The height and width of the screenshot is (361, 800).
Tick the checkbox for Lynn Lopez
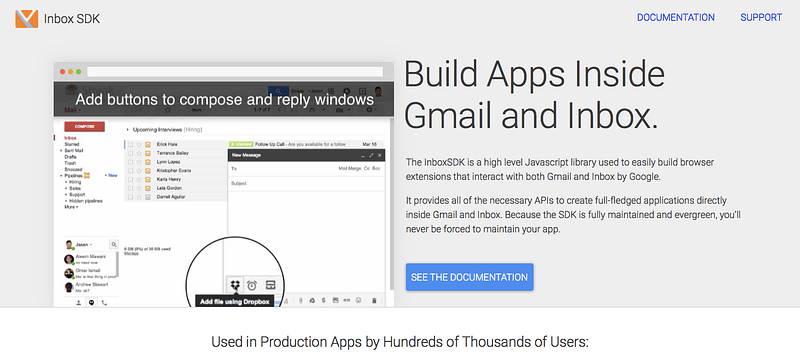[131, 162]
